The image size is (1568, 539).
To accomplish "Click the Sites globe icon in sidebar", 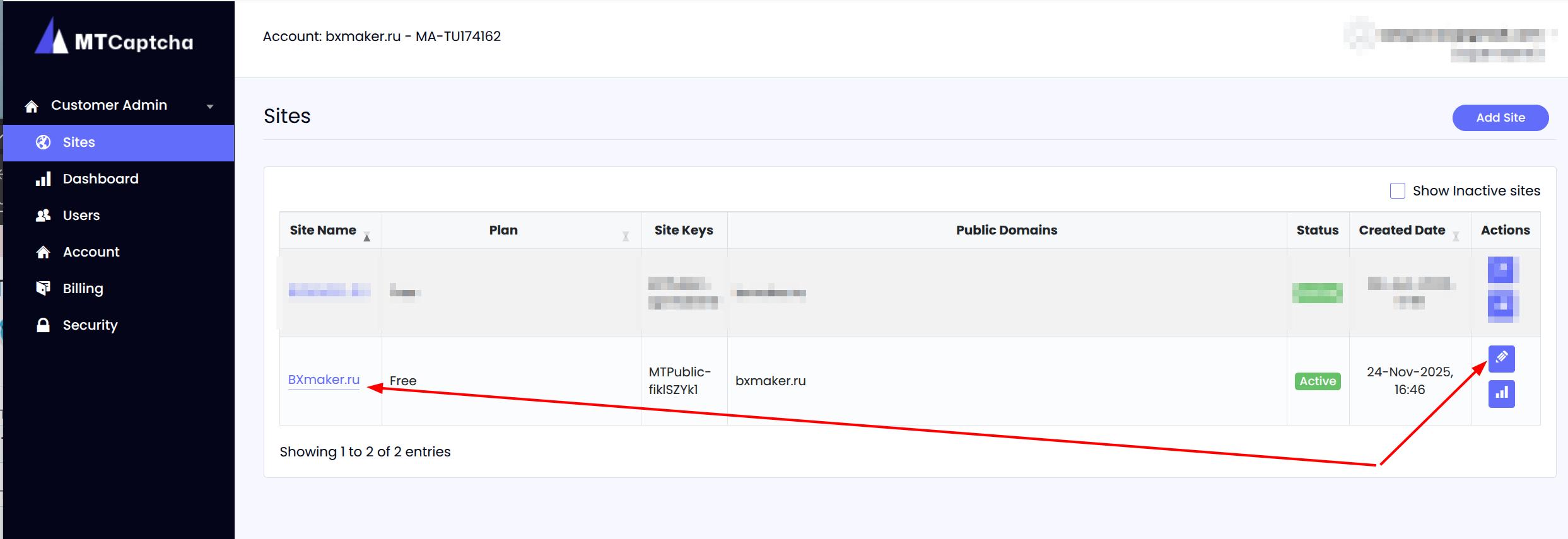I will pyautogui.click(x=43, y=142).
